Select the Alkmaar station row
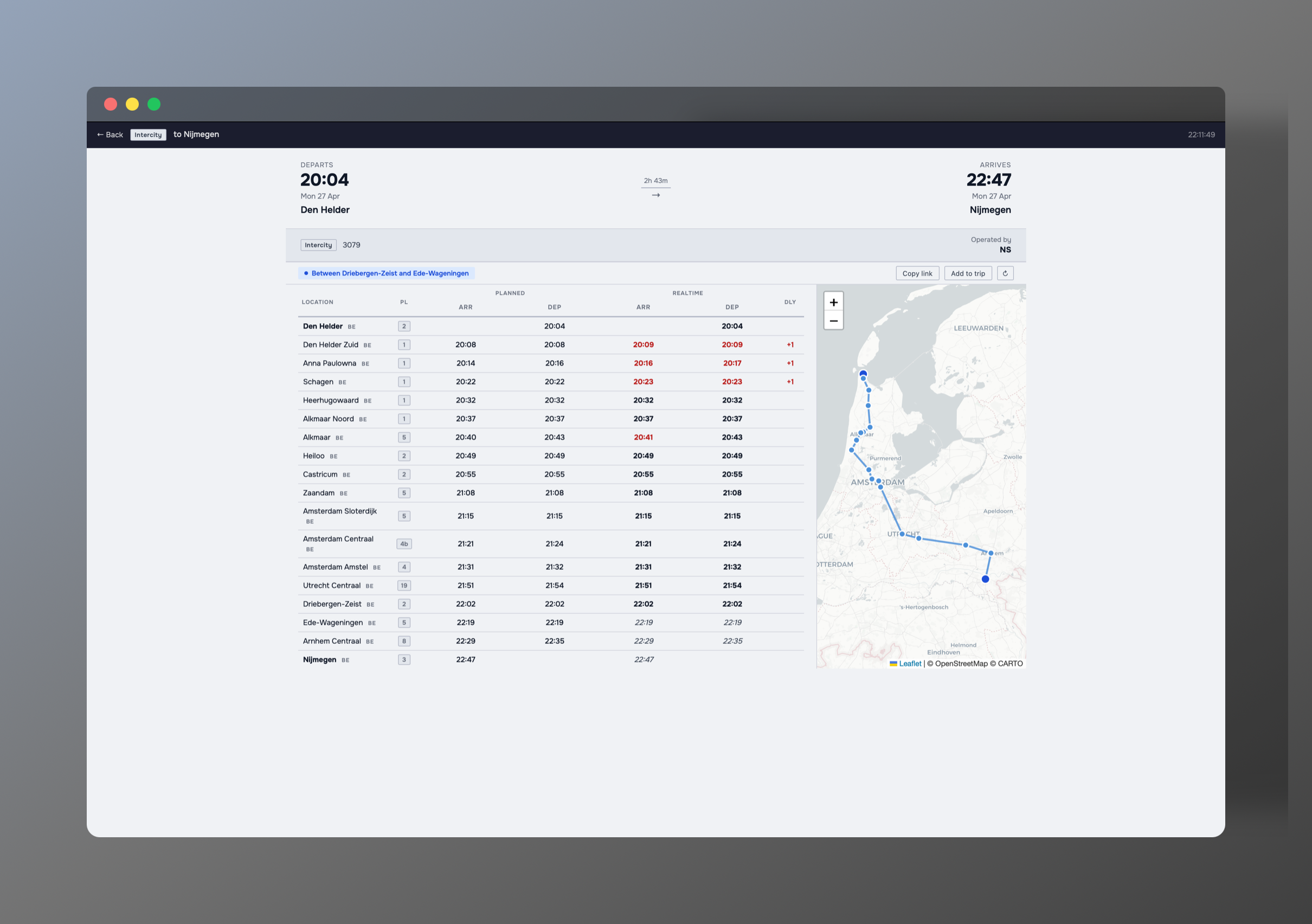Screen dimensions: 1312x924 [317, 437]
